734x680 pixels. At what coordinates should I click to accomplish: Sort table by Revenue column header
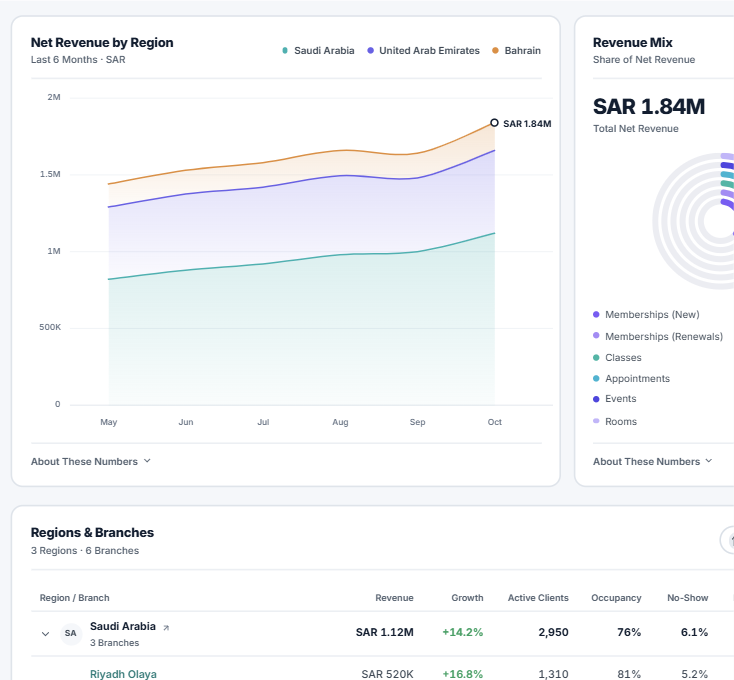click(x=394, y=598)
